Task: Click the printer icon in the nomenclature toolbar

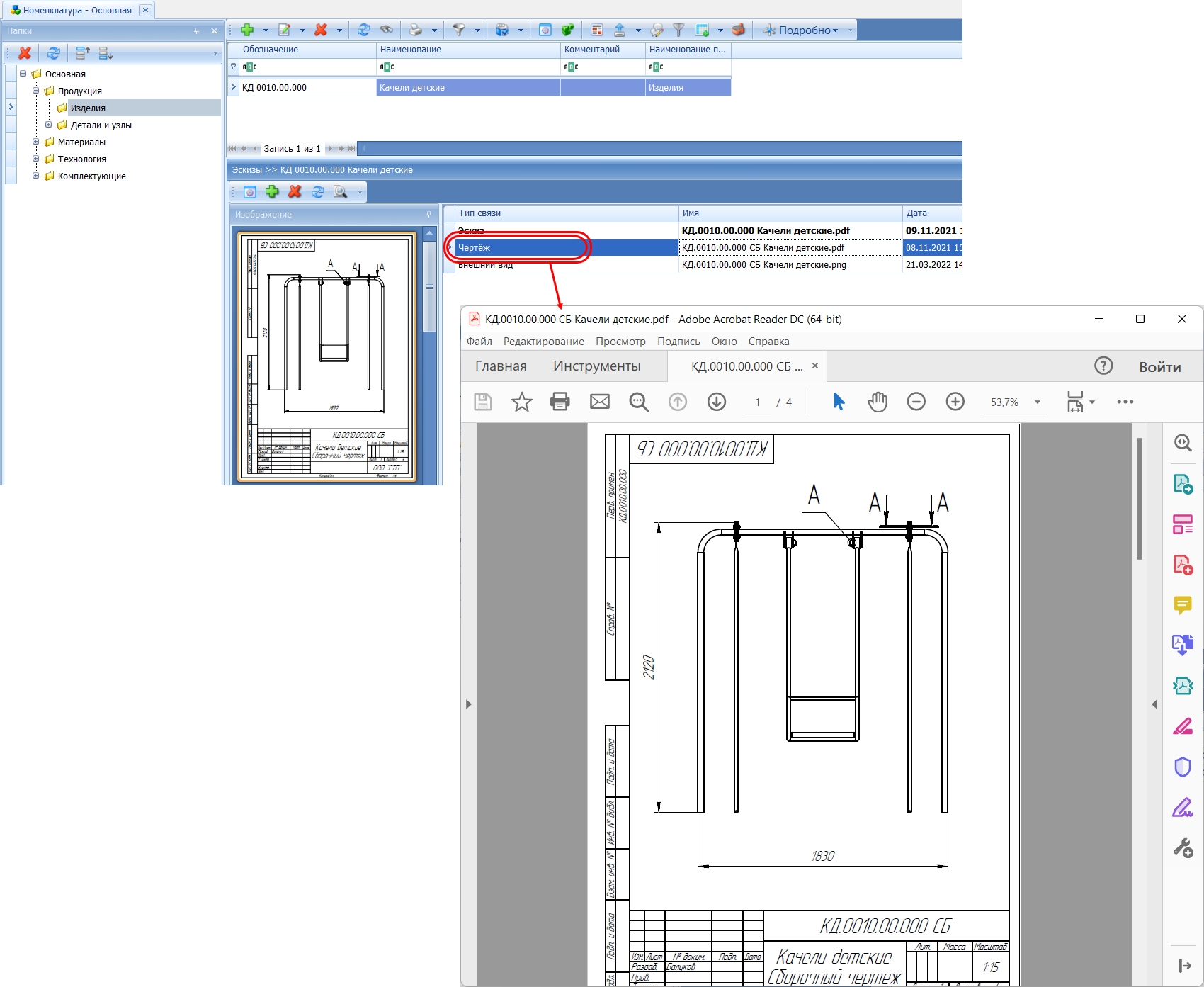Action: 416,30
